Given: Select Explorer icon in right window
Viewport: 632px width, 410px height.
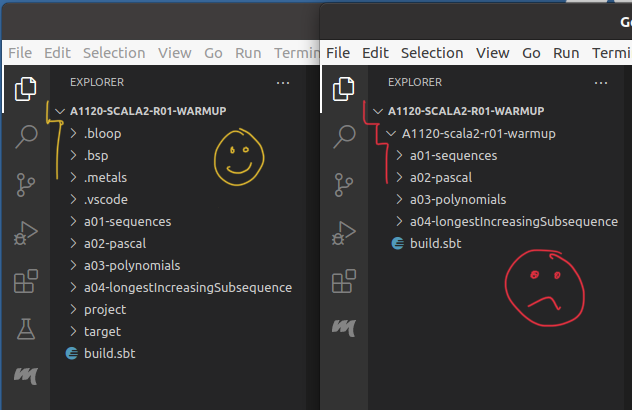Looking at the screenshot, I should tap(344, 89).
